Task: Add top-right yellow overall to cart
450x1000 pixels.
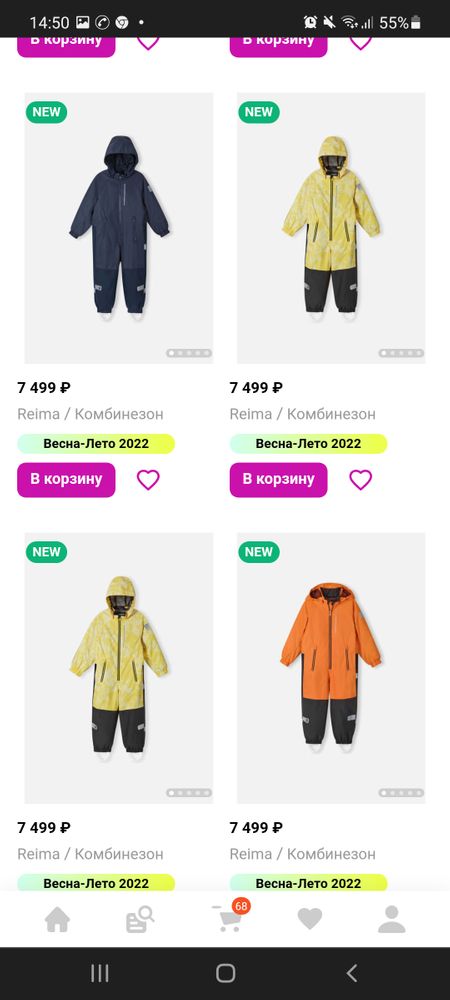Action: coord(279,480)
